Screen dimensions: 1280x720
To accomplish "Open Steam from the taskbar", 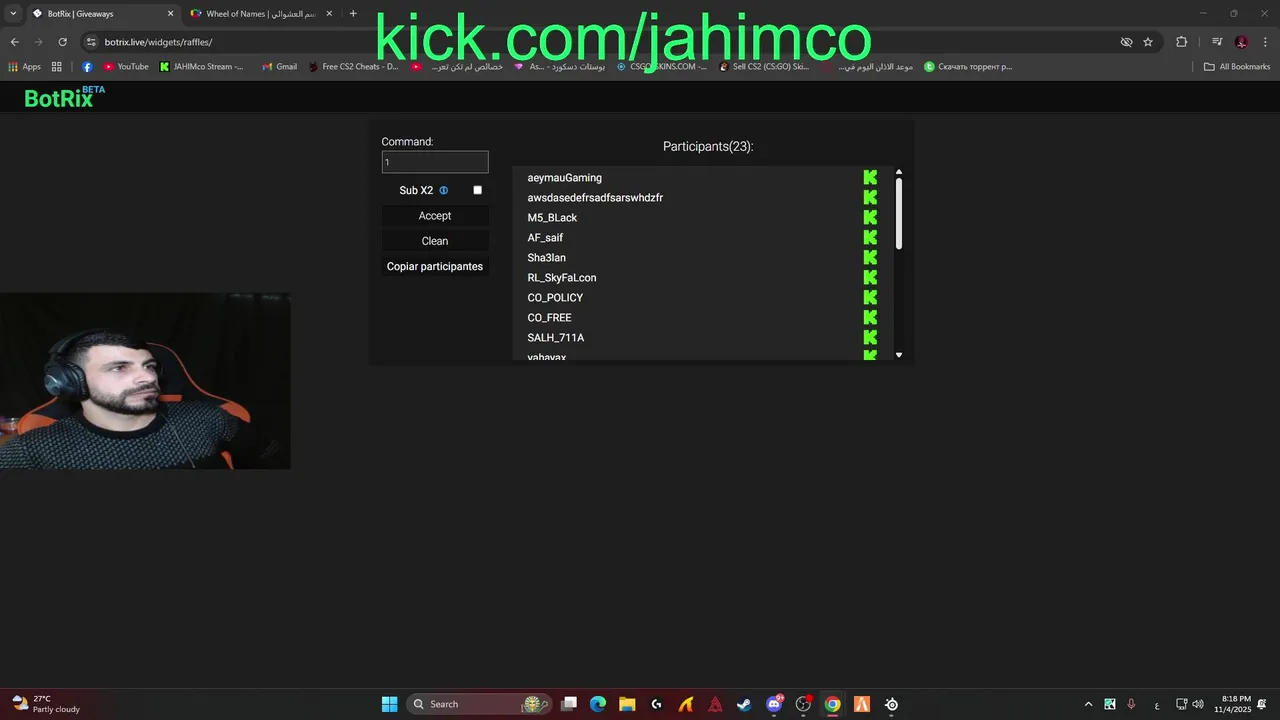I will [744, 704].
